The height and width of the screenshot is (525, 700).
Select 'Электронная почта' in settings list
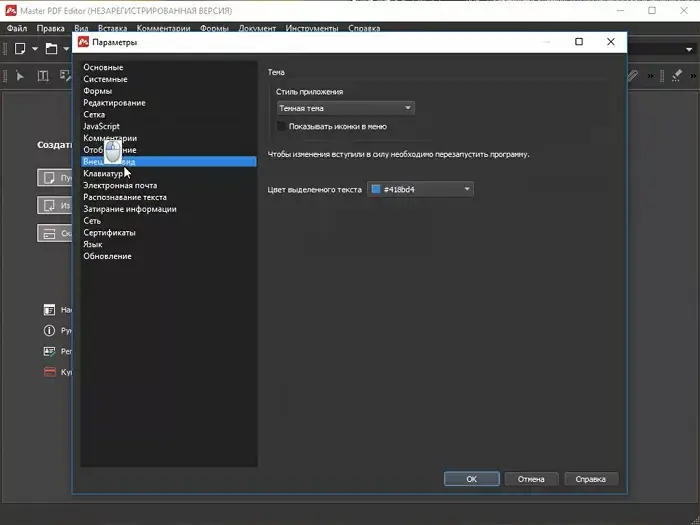pos(120,185)
